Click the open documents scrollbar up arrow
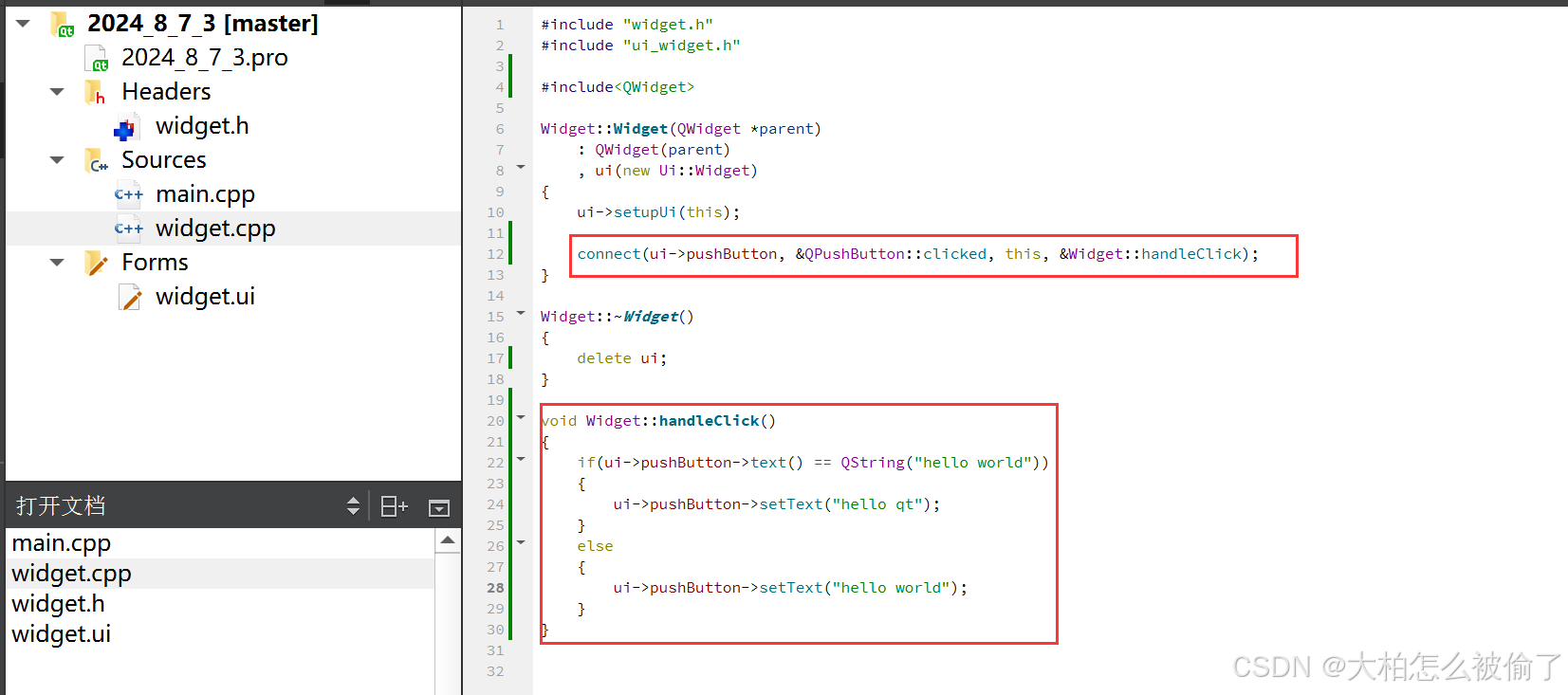 click(x=448, y=540)
